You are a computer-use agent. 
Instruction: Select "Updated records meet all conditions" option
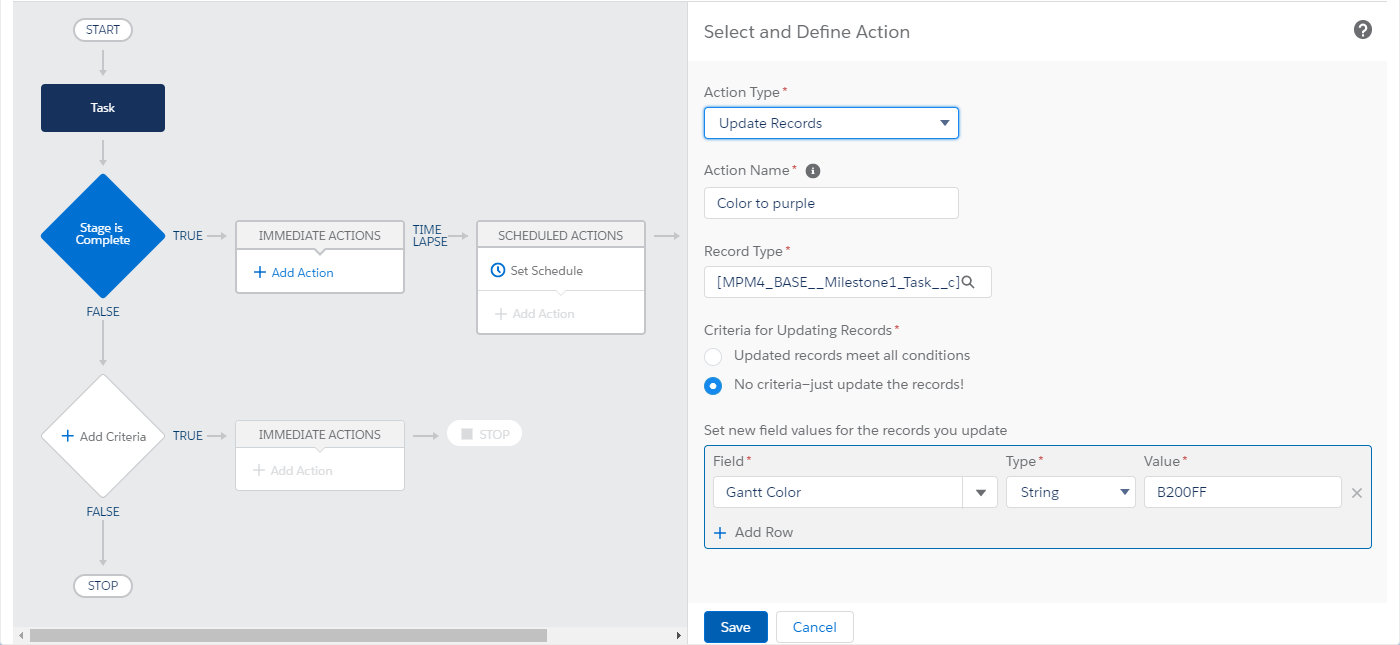tap(713, 356)
